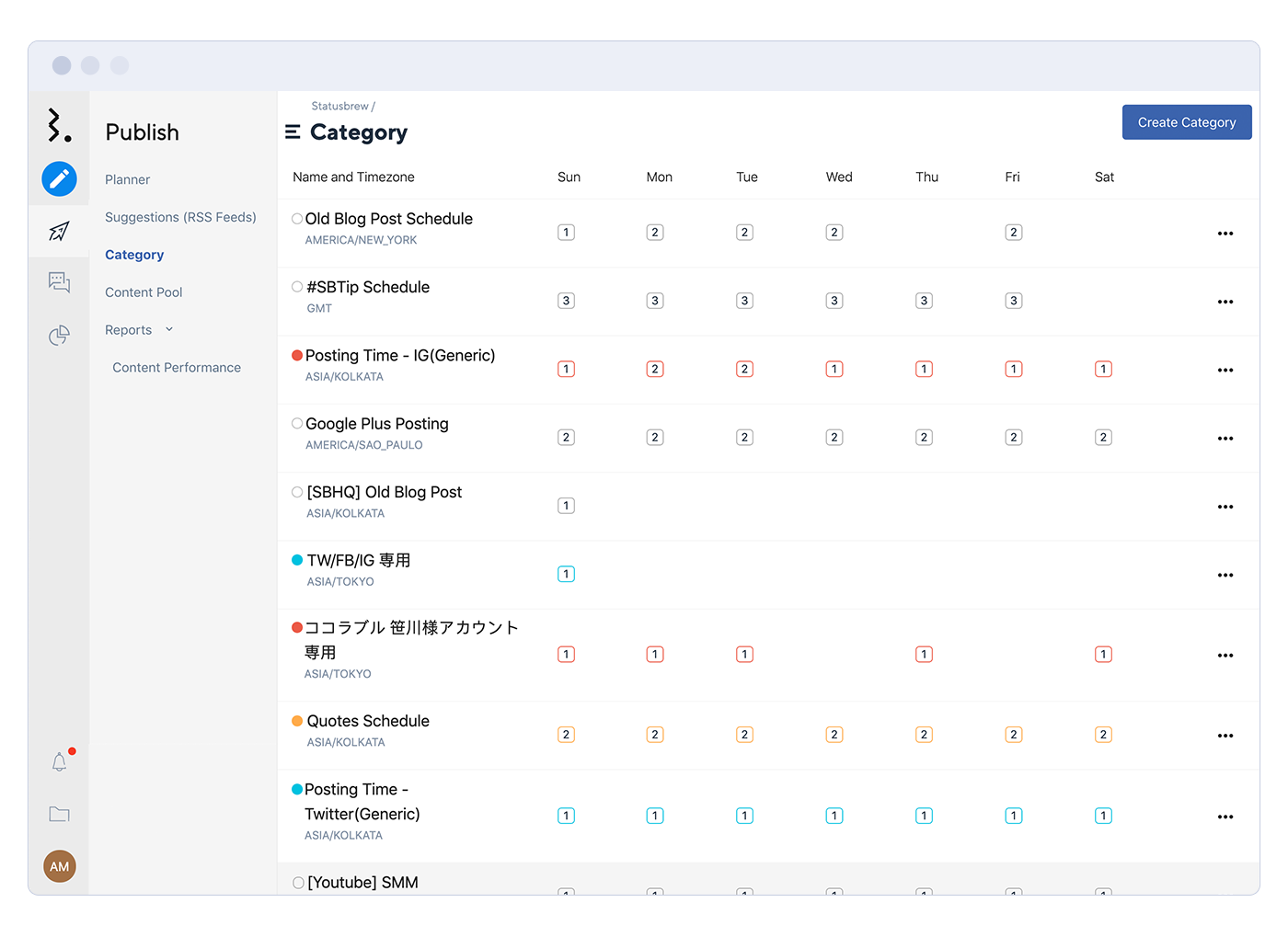Toggle status circle for #SBTip Schedule
The image size is (1288, 937).
click(x=296, y=287)
